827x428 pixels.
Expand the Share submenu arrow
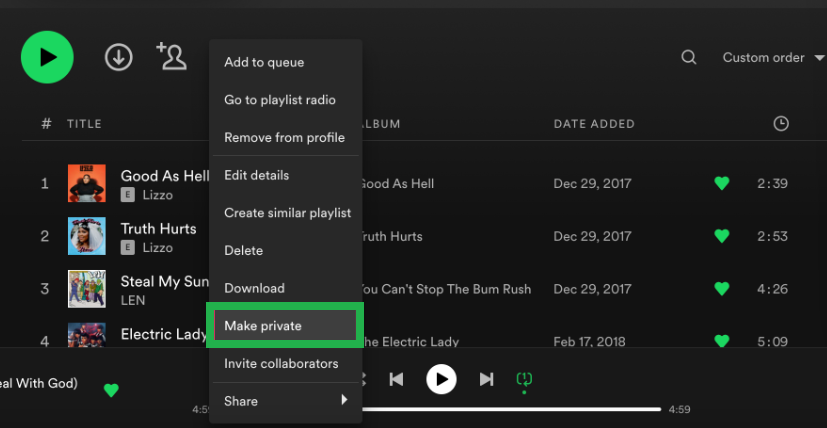coord(344,400)
